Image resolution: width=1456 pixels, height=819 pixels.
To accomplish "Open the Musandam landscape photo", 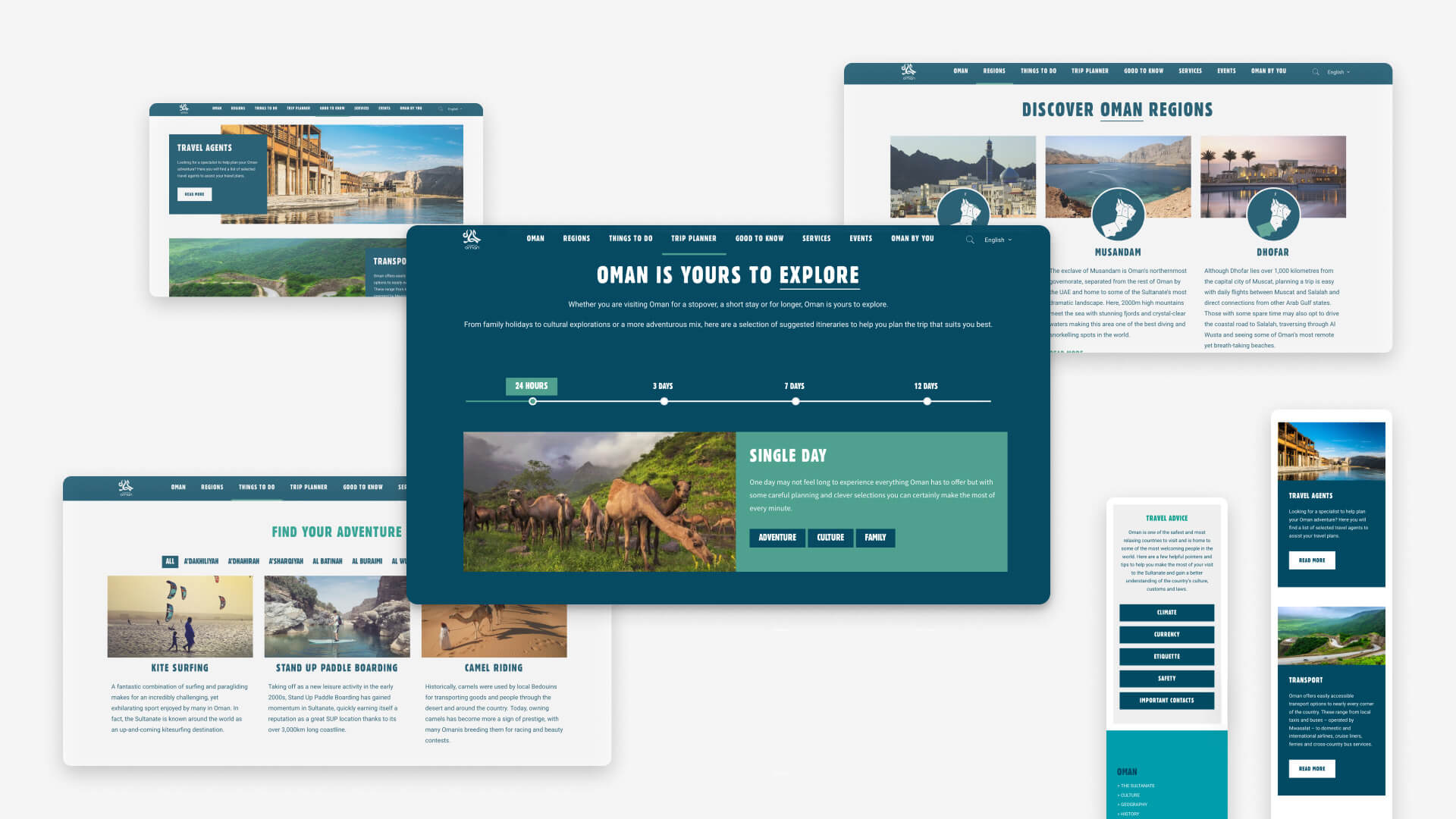I will coord(1118,167).
